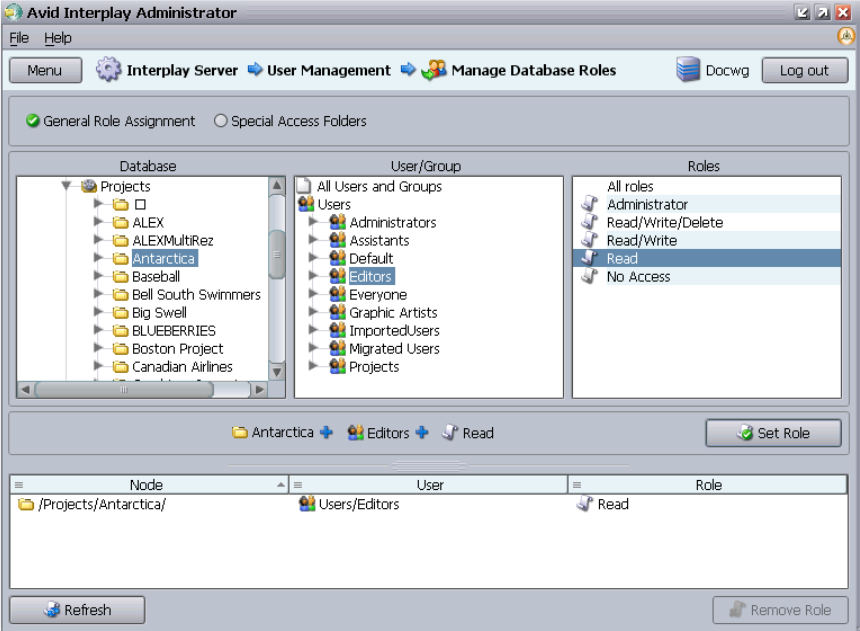This screenshot has height=631, width=860.
Task: Select General Role Assignment option
Action: (x=33, y=121)
